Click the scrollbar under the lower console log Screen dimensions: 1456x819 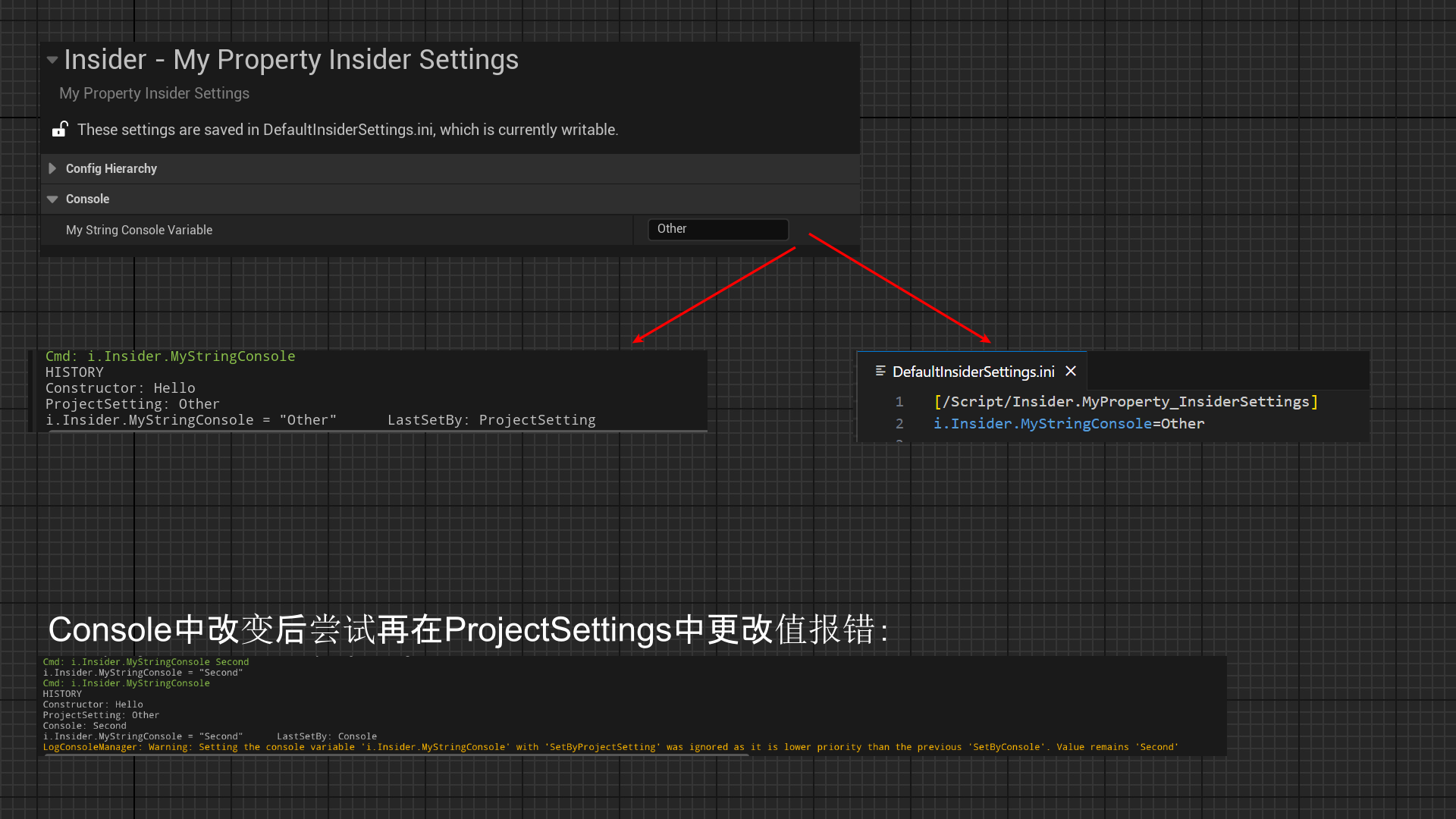pos(396,755)
